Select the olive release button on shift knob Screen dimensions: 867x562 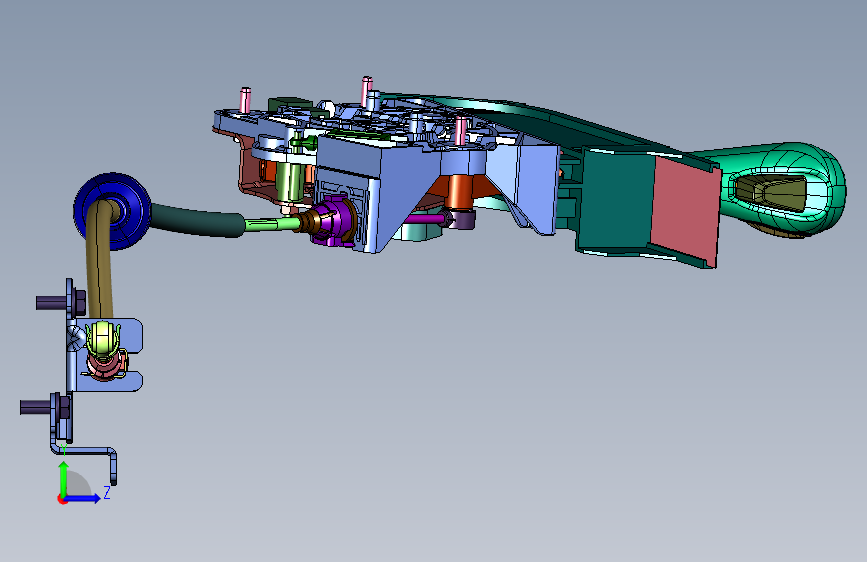[x=772, y=191]
